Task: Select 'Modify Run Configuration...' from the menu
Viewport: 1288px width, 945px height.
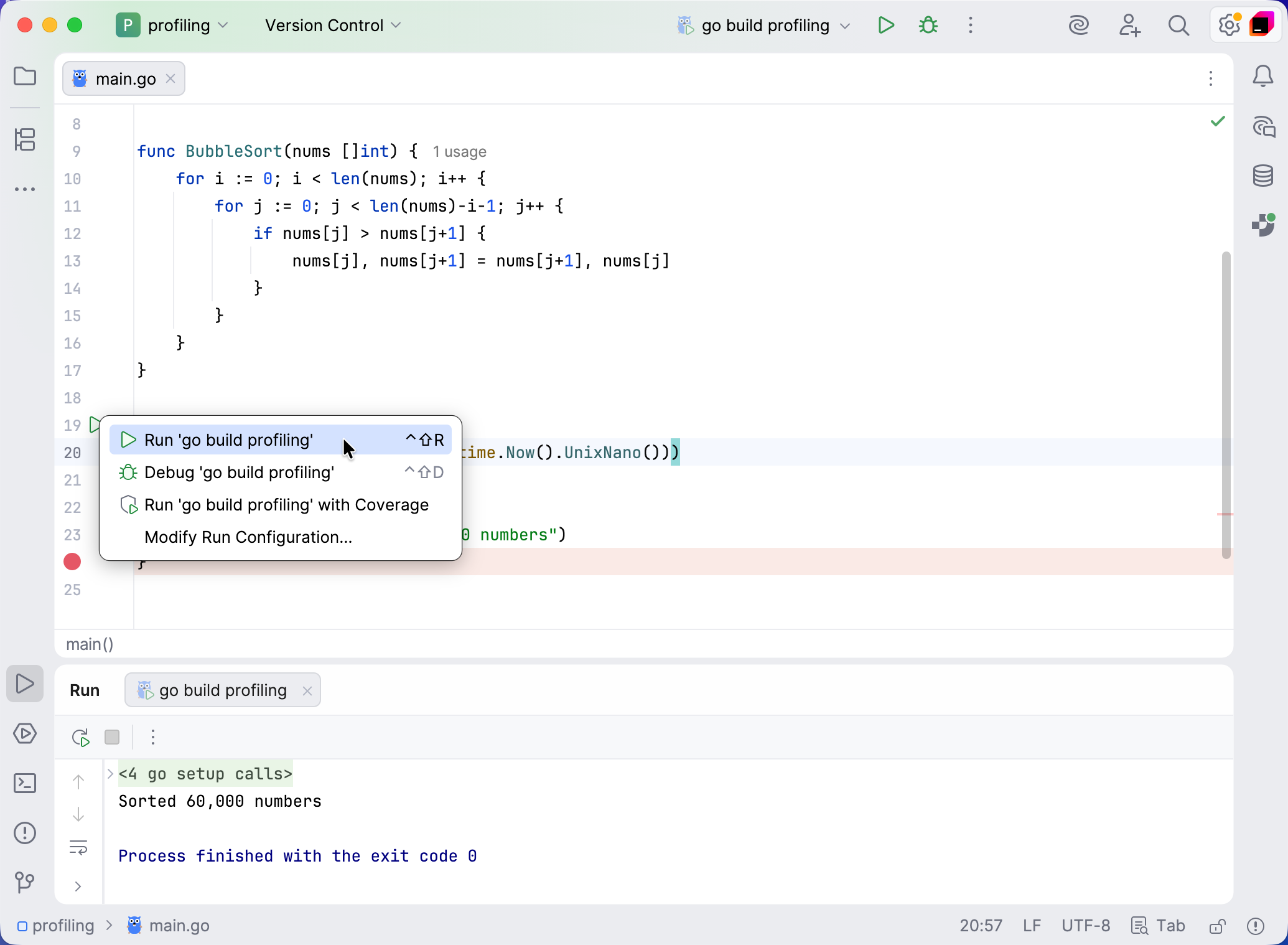Action: pyautogui.click(x=248, y=537)
